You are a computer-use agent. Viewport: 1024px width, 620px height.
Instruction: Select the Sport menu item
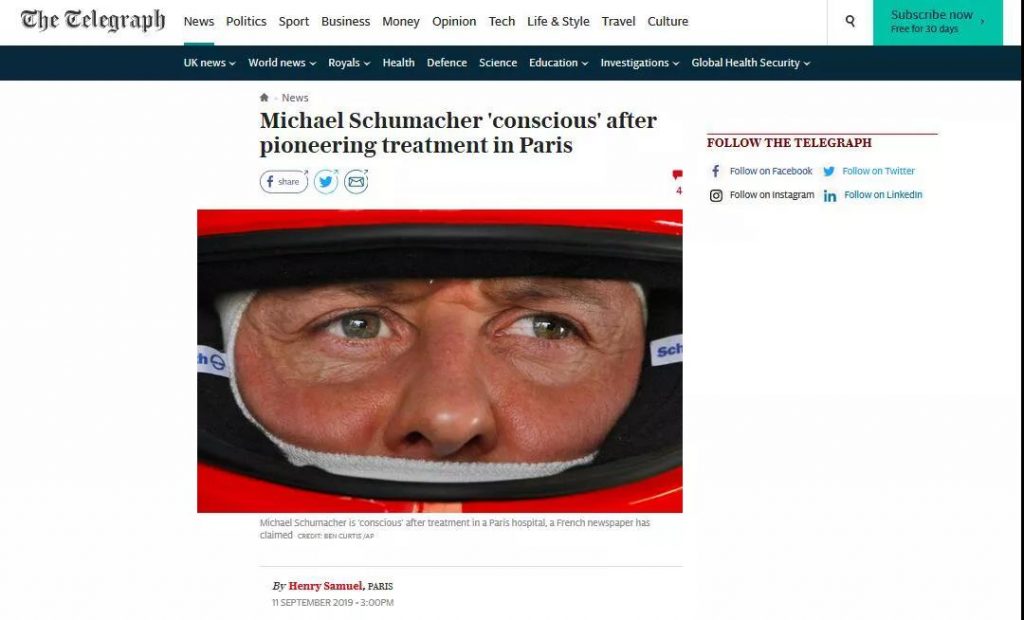pos(294,22)
